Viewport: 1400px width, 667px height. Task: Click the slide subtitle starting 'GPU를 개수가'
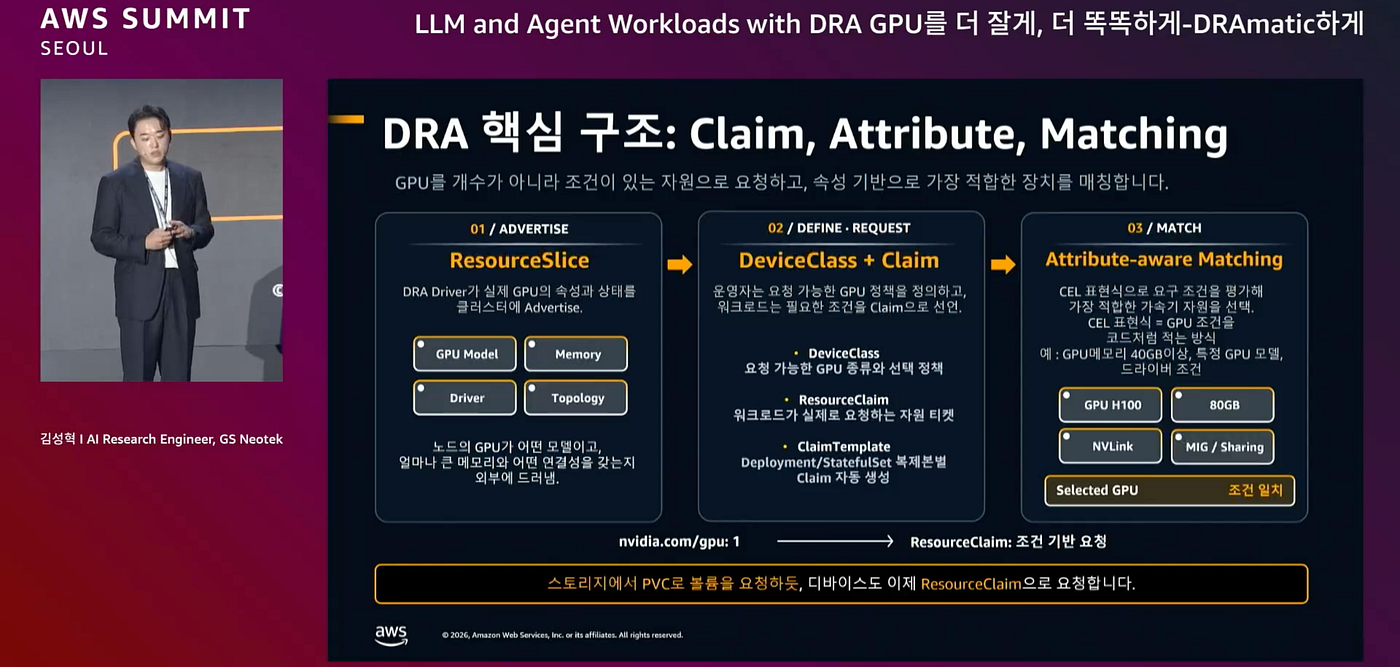(x=782, y=183)
